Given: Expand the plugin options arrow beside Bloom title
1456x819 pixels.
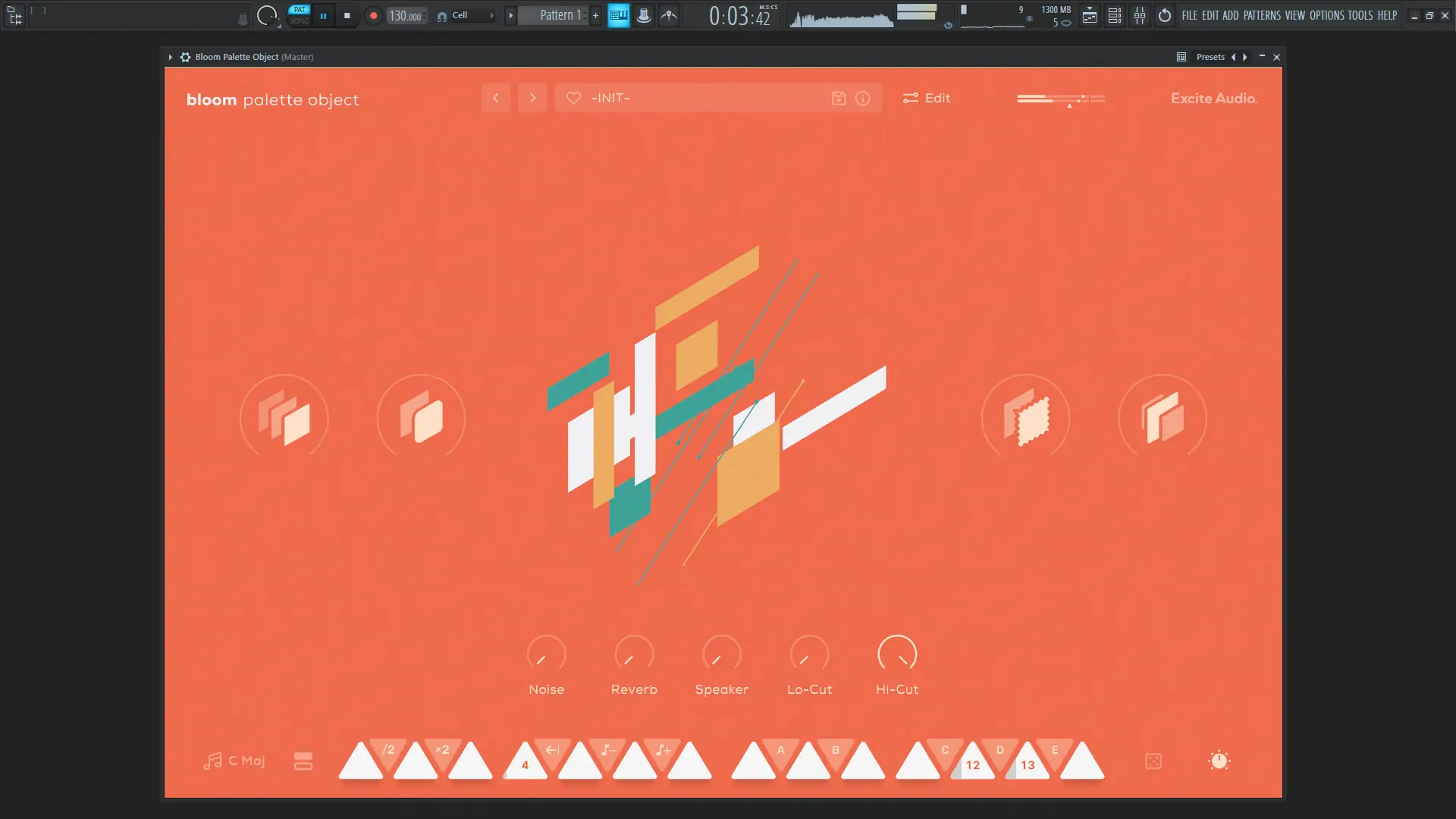Looking at the screenshot, I should pyautogui.click(x=170, y=57).
